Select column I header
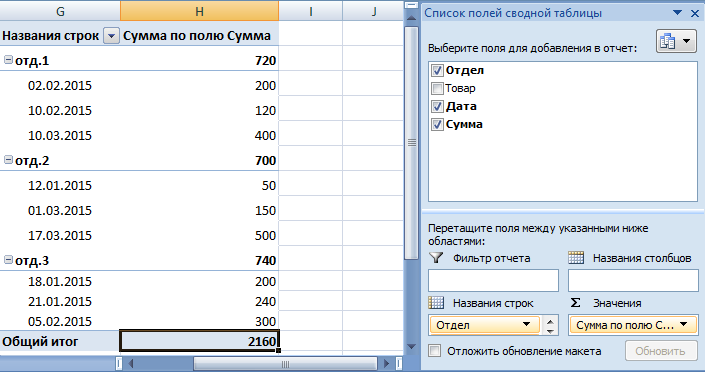Screen dimensions: 705x372 point(310,11)
